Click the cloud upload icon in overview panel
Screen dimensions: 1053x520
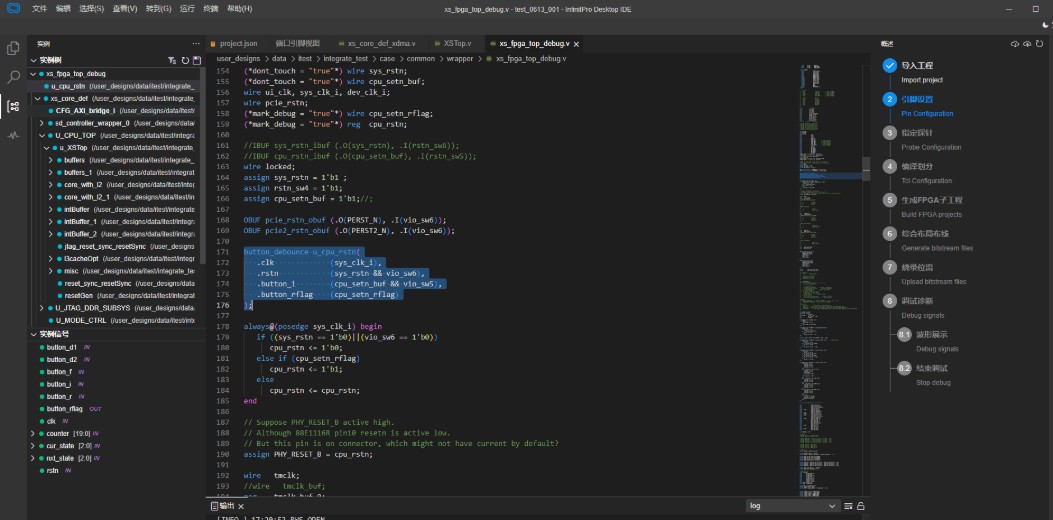pos(1027,44)
